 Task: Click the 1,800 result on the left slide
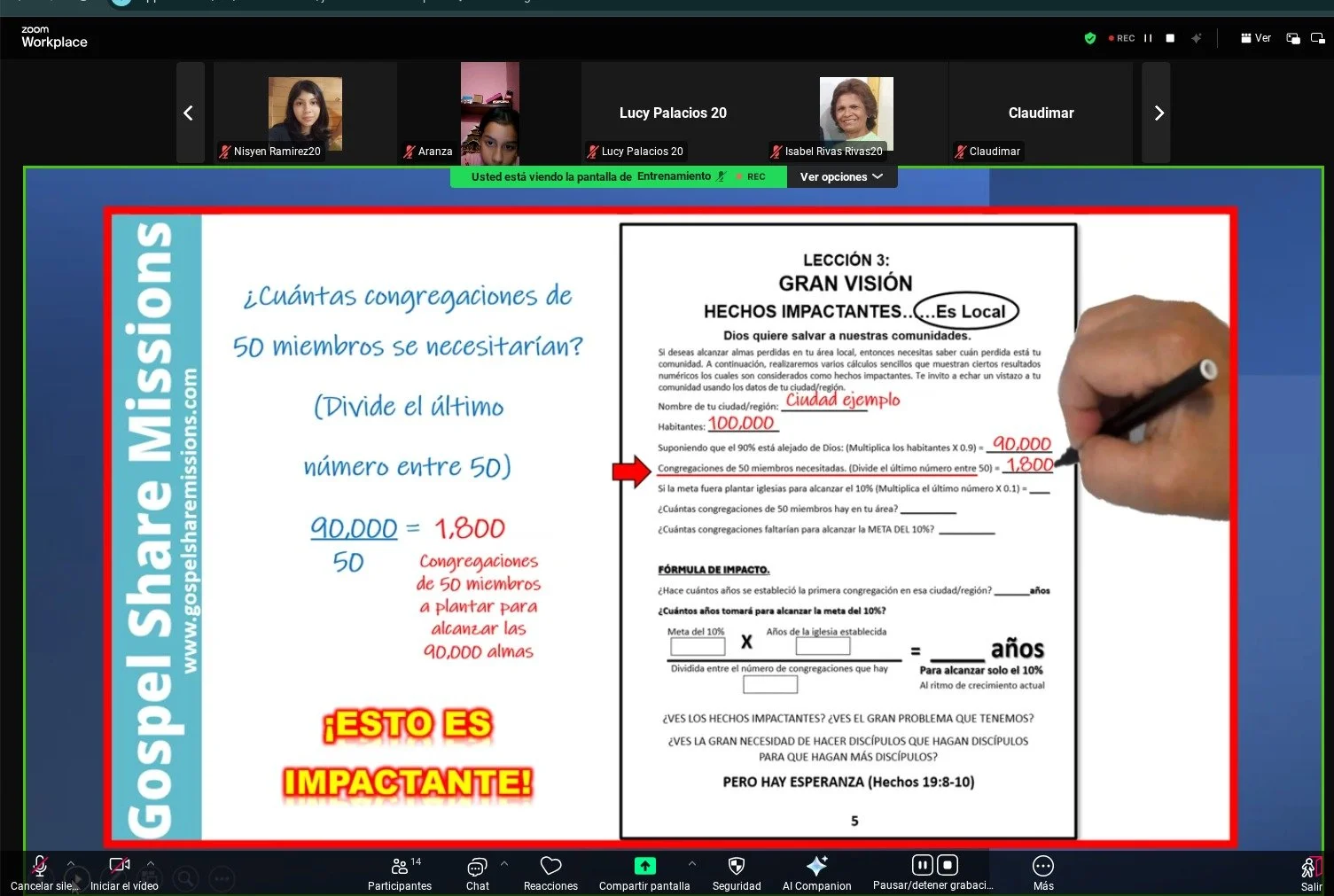(x=470, y=528)
